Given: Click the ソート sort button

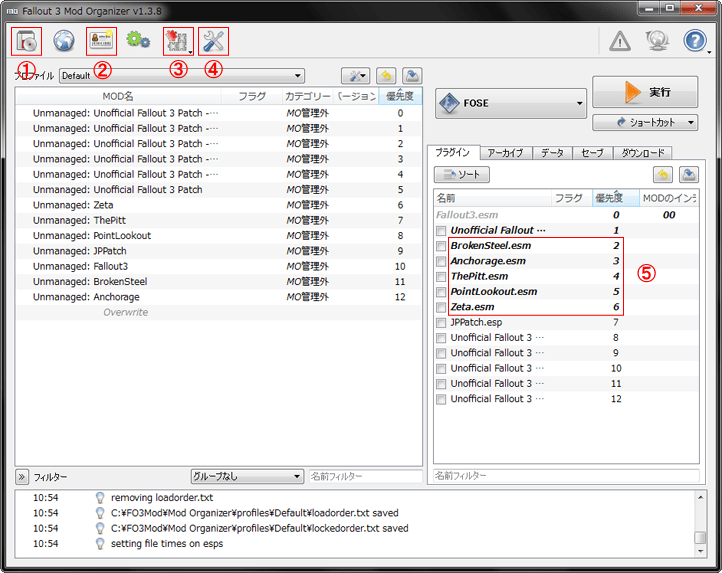Looking at the screenshot, I should pyautogui.click(x=462, y=175).
